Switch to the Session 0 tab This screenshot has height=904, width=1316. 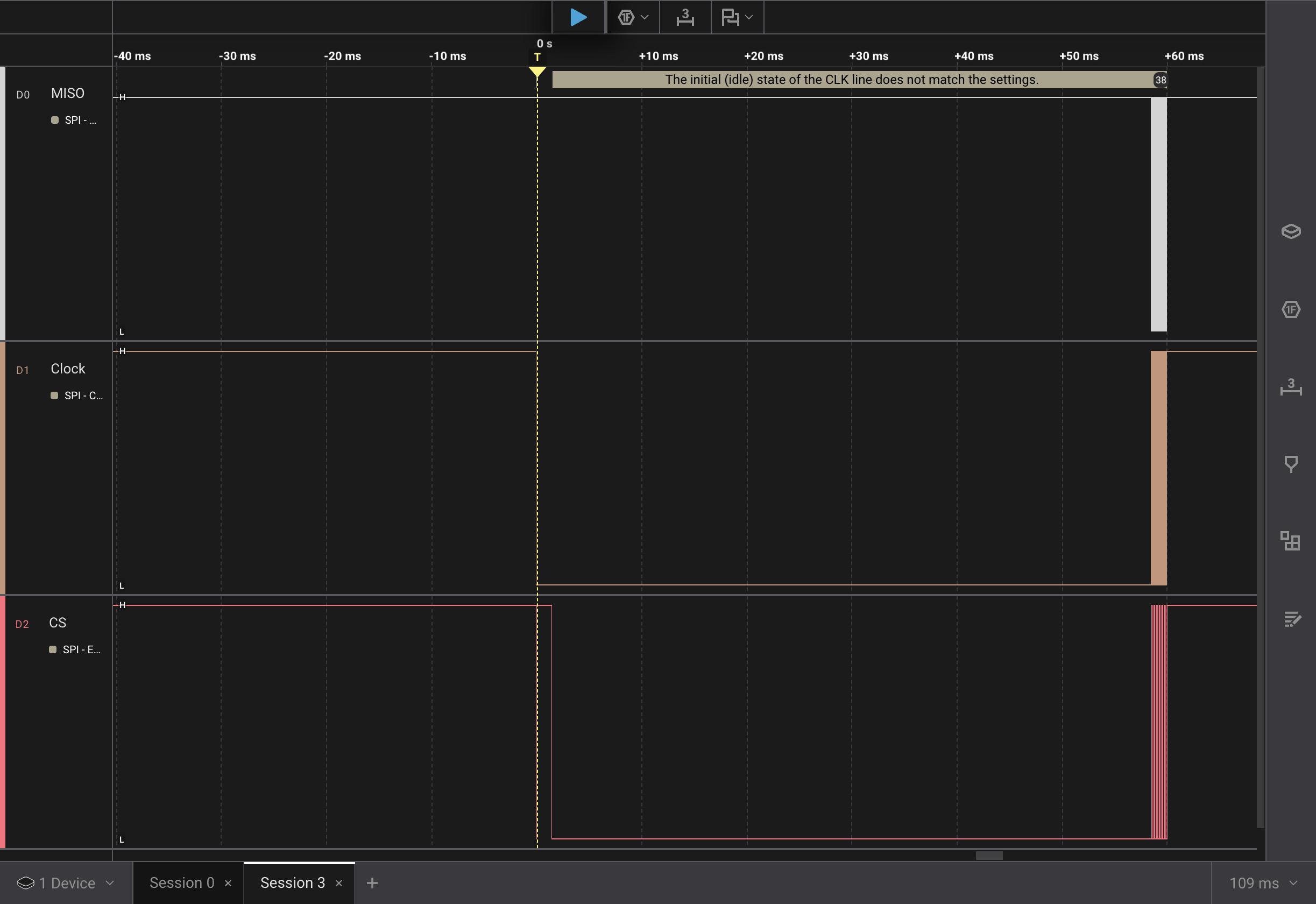click(x=182, y=883)
